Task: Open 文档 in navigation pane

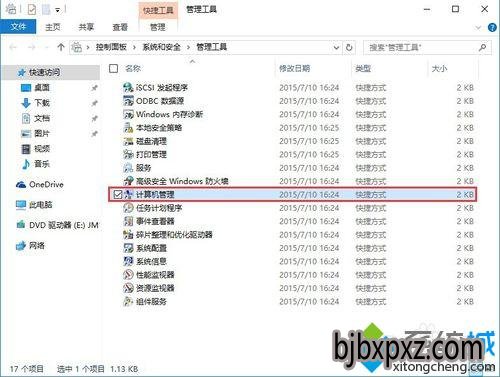Action: [x=42, y=118]
